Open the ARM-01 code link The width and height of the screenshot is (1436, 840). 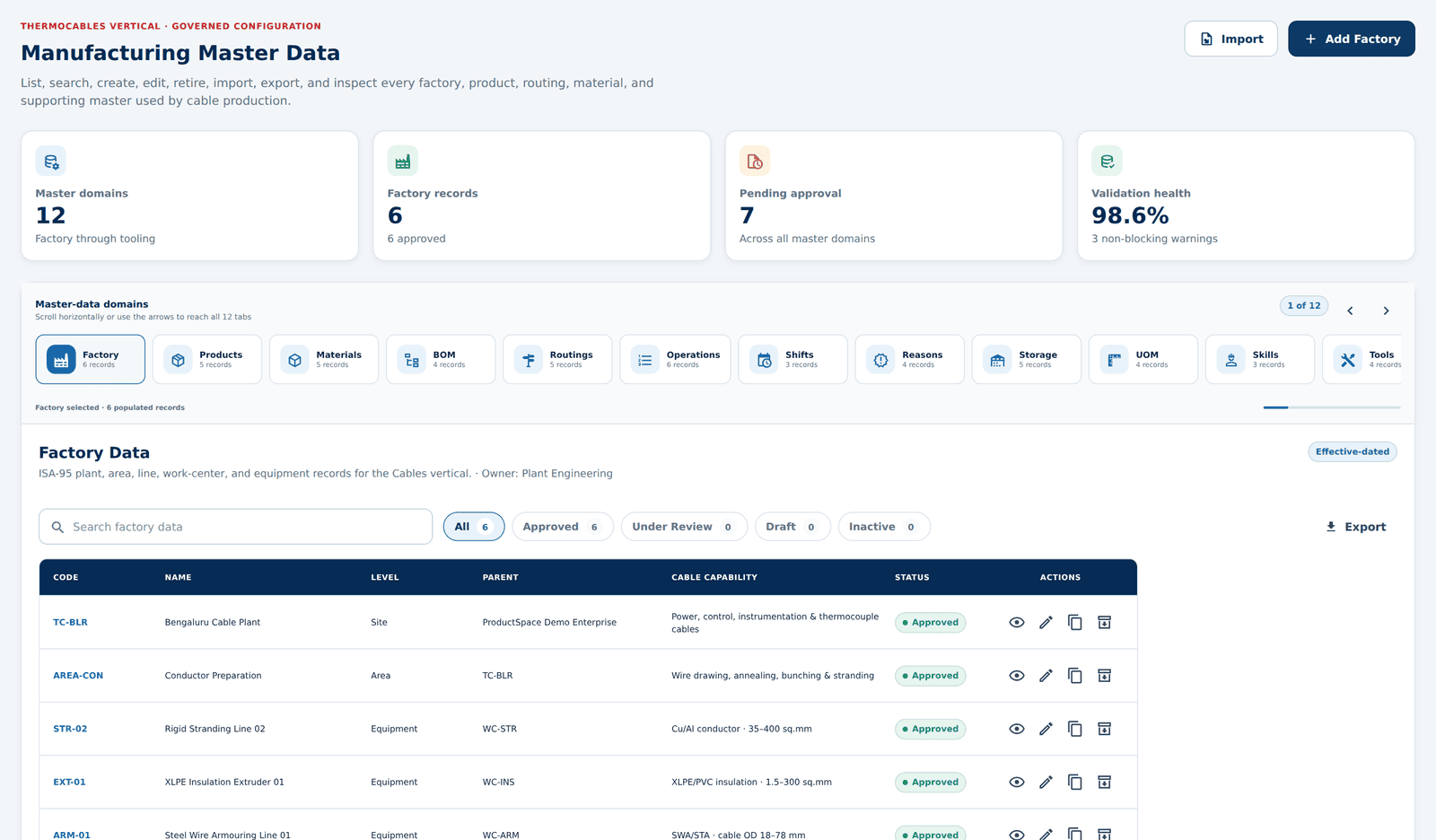[x=72, y=835]
